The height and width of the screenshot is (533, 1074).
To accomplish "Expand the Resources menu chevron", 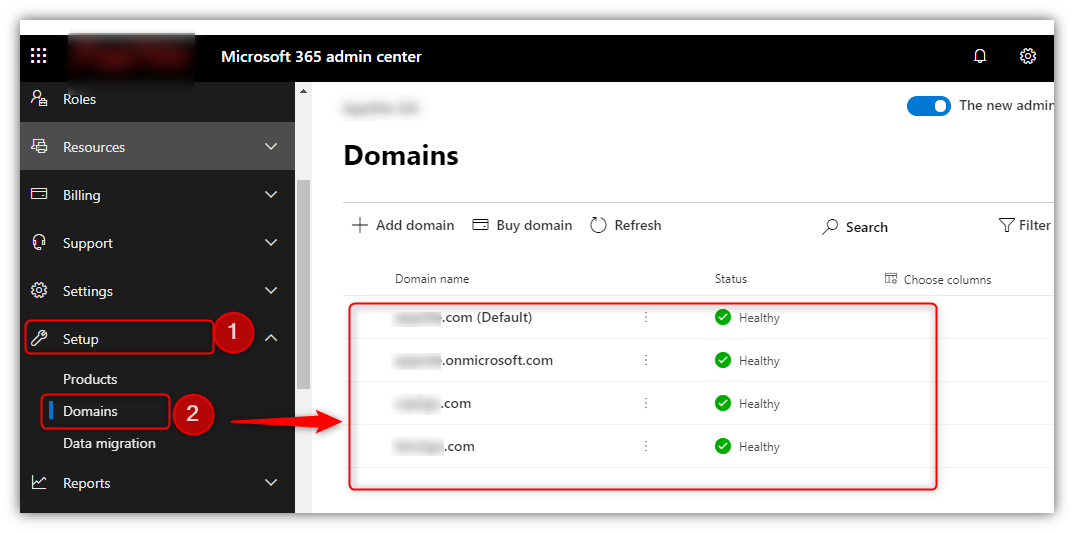I will click(271, 147).
